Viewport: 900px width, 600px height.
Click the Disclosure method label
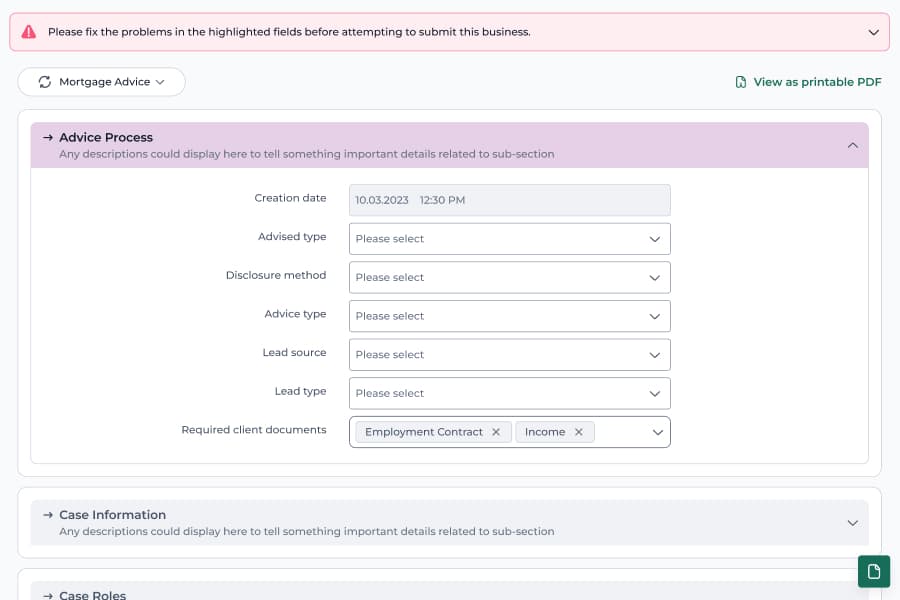click(276, 276)
